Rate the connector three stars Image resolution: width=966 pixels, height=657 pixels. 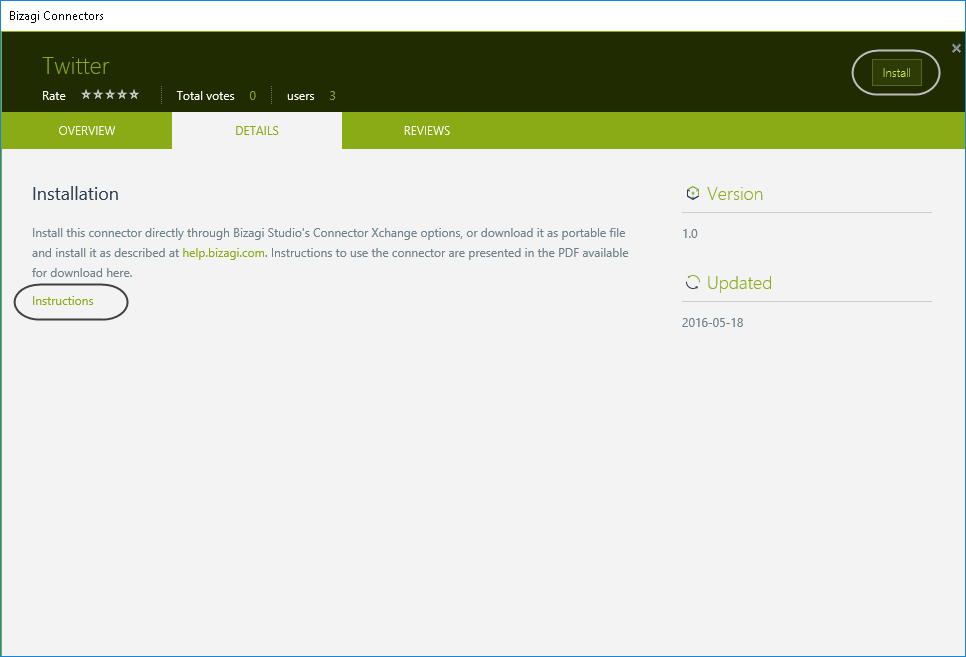pos(110,95)
